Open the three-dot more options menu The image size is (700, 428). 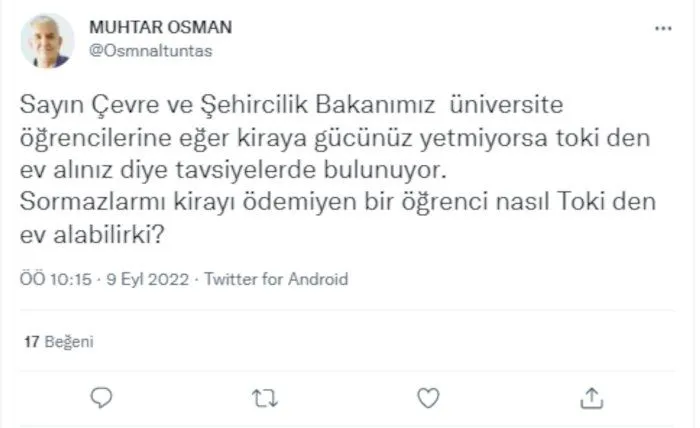click(663, 28)
